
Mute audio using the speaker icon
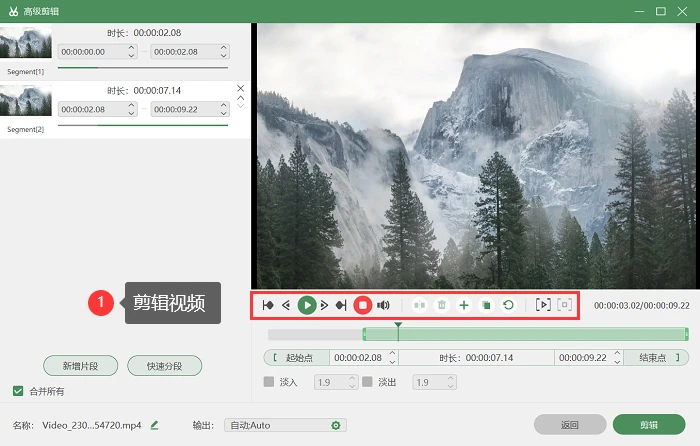click(x=383, y=305)
